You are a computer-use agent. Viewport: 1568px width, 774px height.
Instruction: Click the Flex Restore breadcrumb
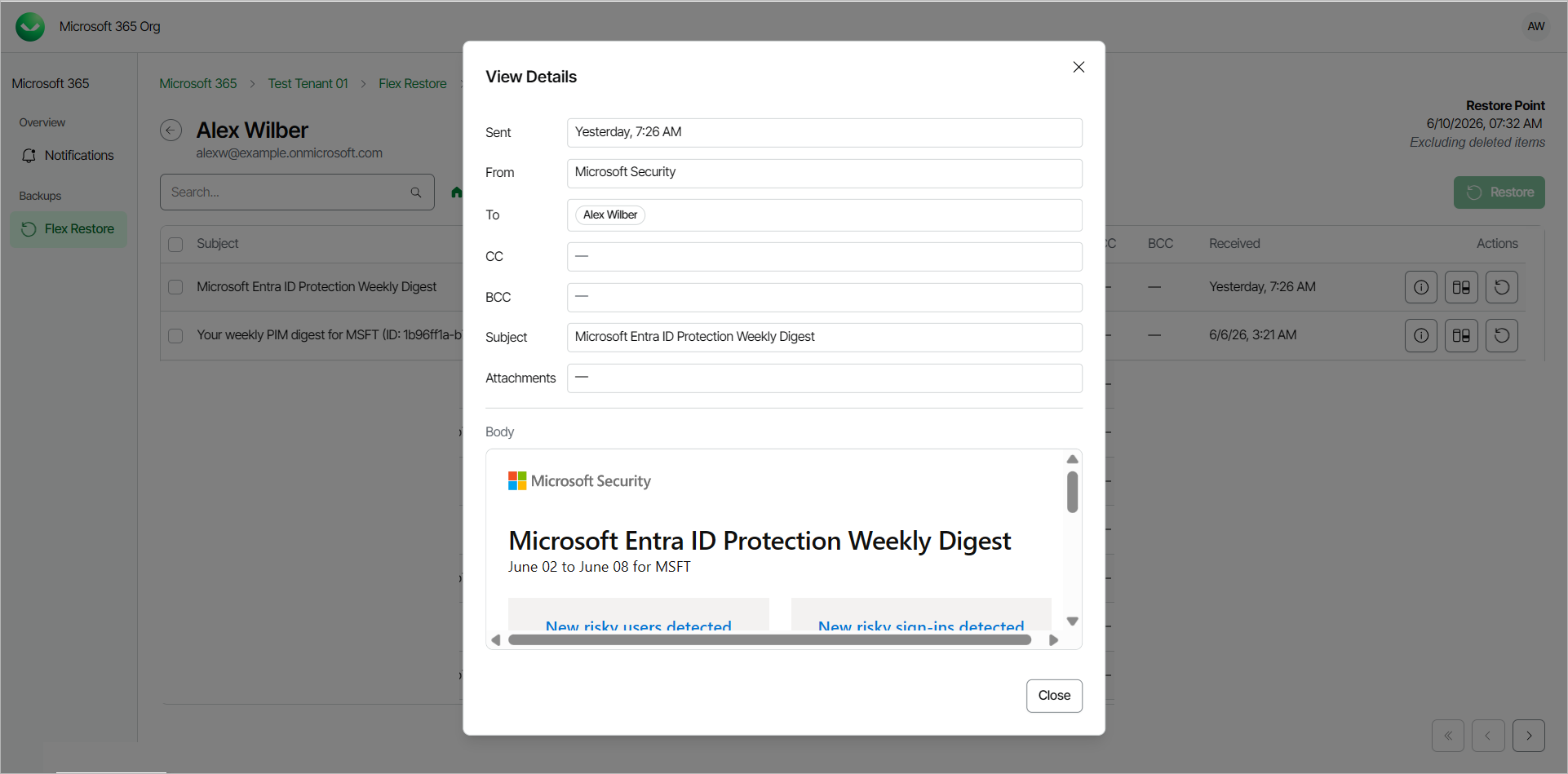point(413,83)
